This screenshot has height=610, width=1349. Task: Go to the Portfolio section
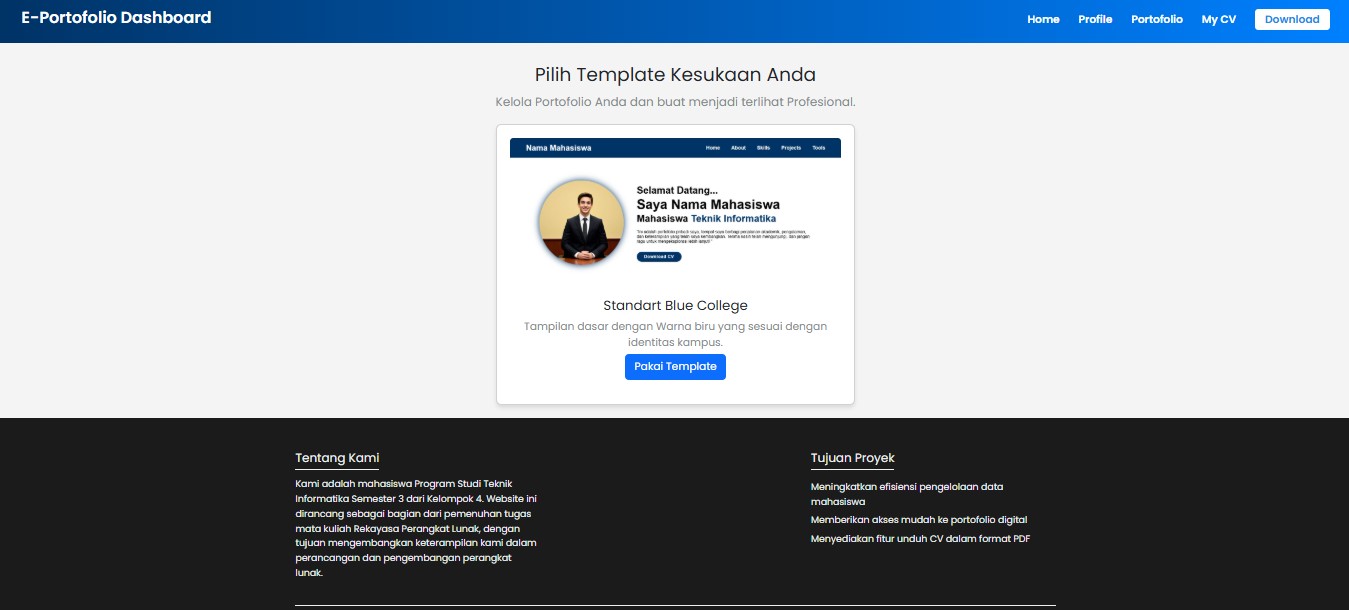tap(1156, 19)
